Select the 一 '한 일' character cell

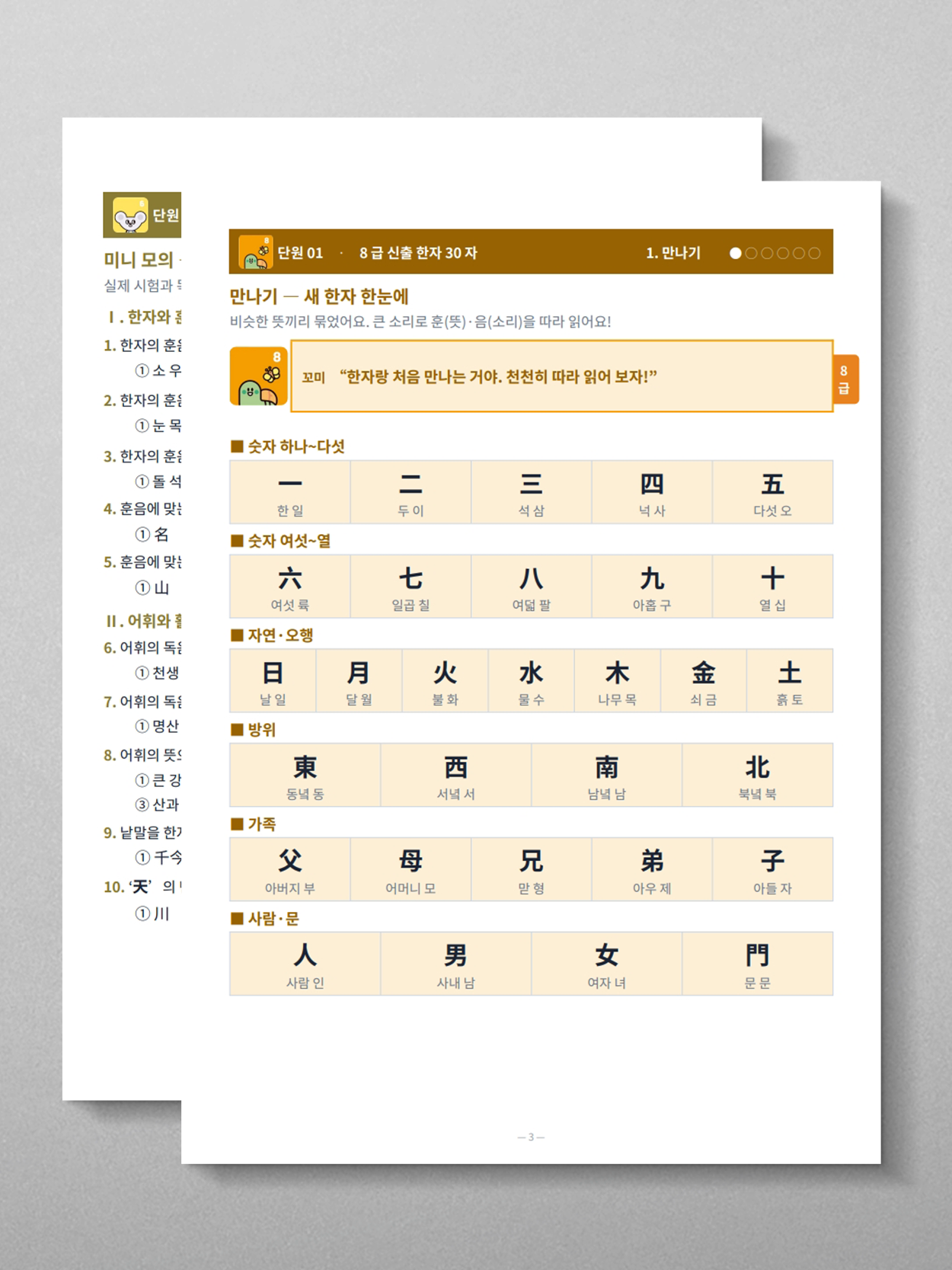tap(290, 492)
